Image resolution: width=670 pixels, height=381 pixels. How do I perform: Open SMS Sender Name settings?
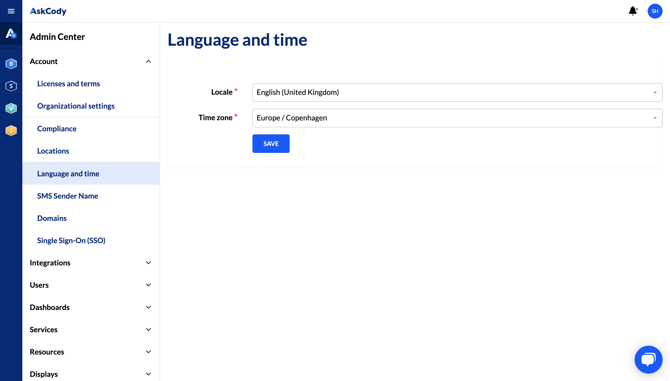tap(68, 196)
